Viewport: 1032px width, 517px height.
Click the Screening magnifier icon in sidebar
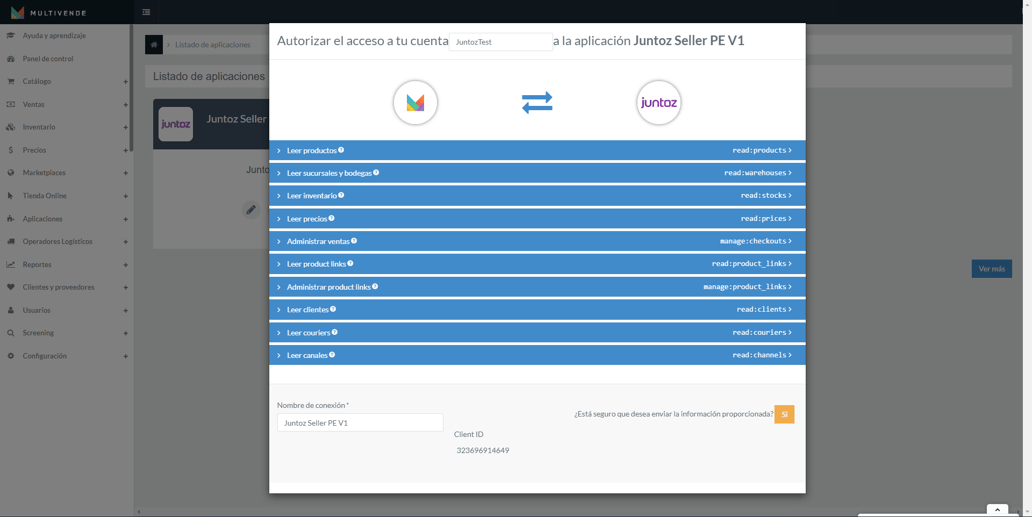click(x=11, y=333)
